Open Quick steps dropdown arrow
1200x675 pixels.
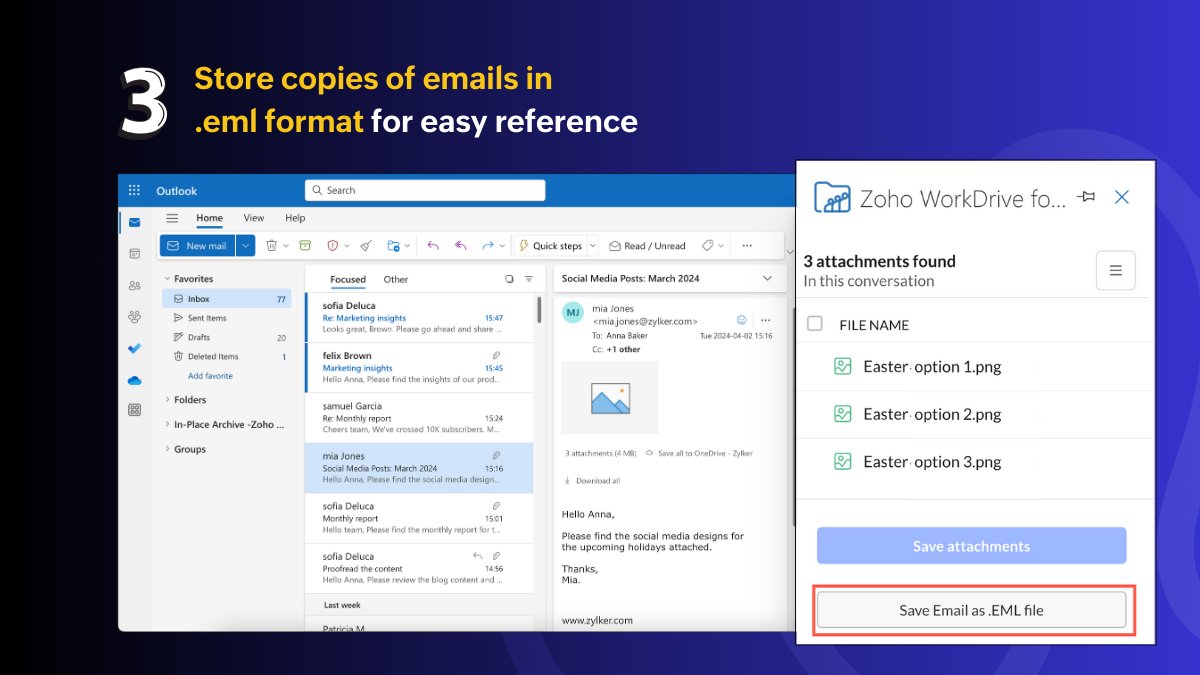point(592,245)
